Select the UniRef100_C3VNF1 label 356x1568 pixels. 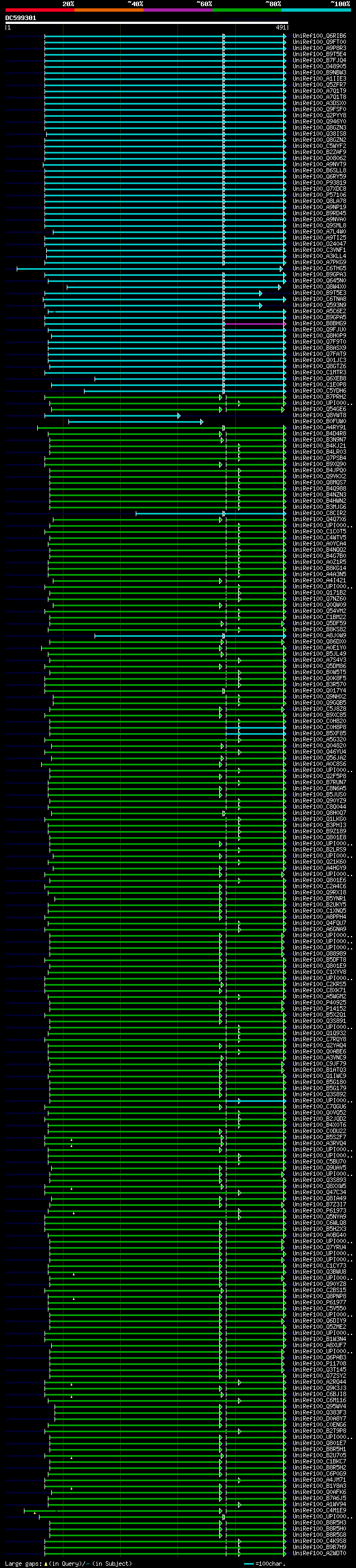click(x=319, y=250)
